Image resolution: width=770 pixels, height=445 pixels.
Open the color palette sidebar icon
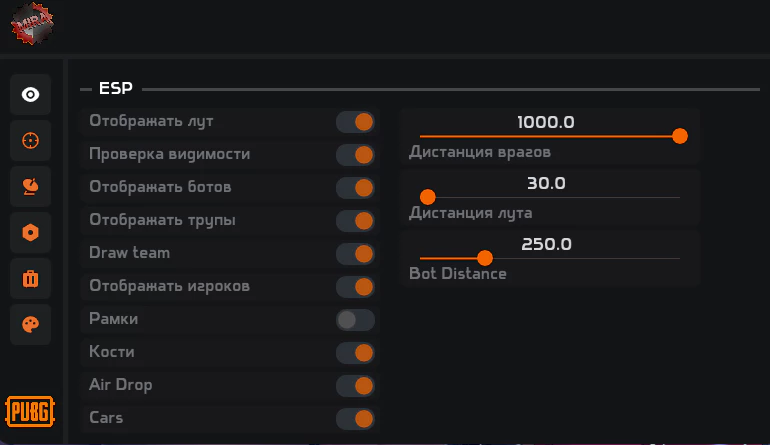coord(30,324)
